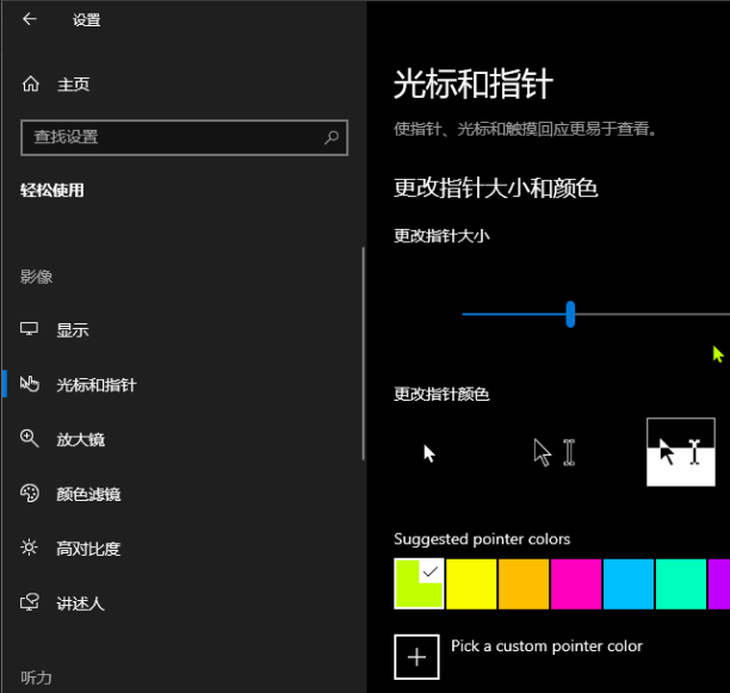The image size is (730, 693).
Task: Click the search magnifier icon in 查找设置
Action: (331, 137)
